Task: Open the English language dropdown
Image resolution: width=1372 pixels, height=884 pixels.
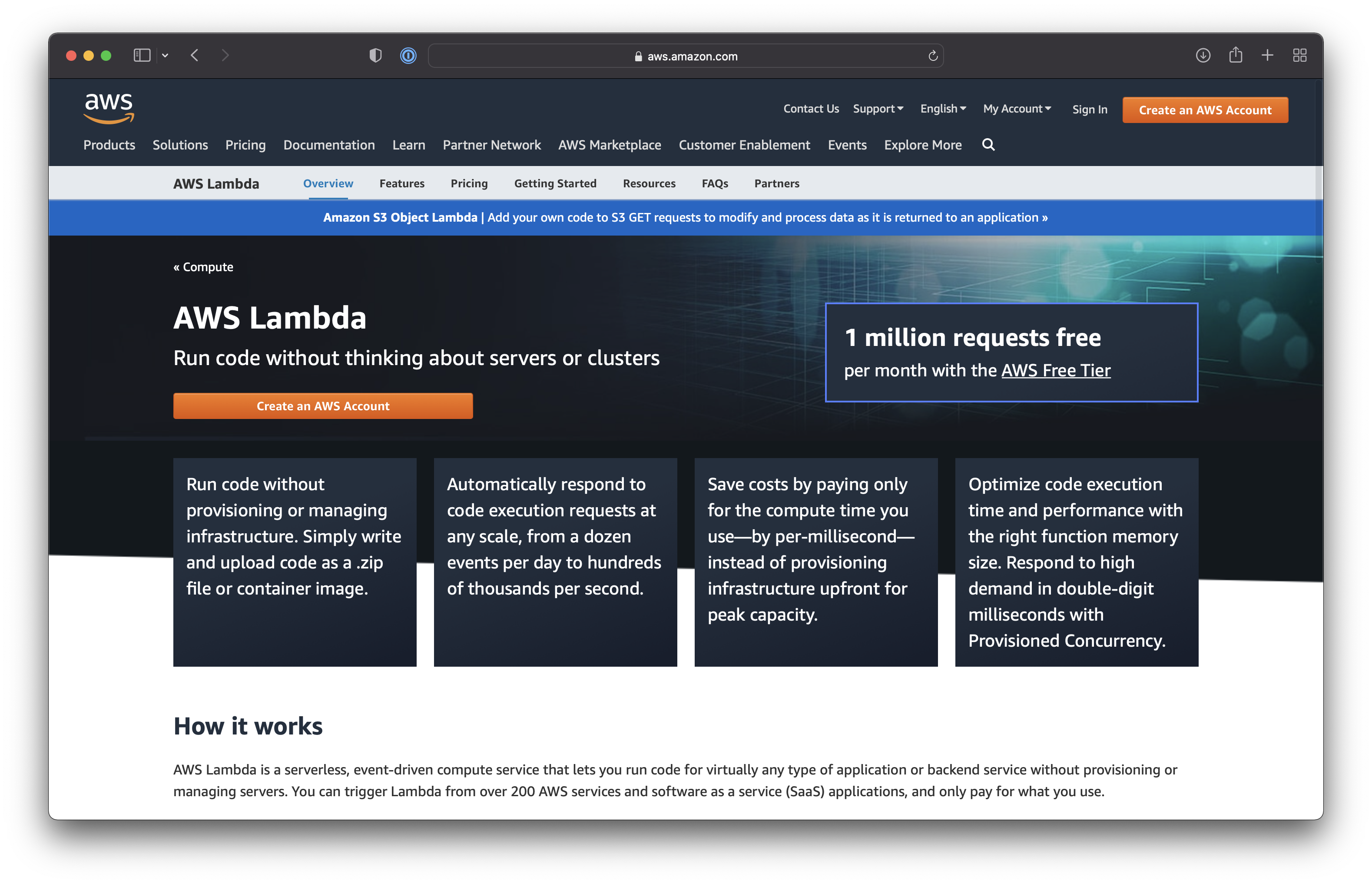Action: [x=943, y=109]
